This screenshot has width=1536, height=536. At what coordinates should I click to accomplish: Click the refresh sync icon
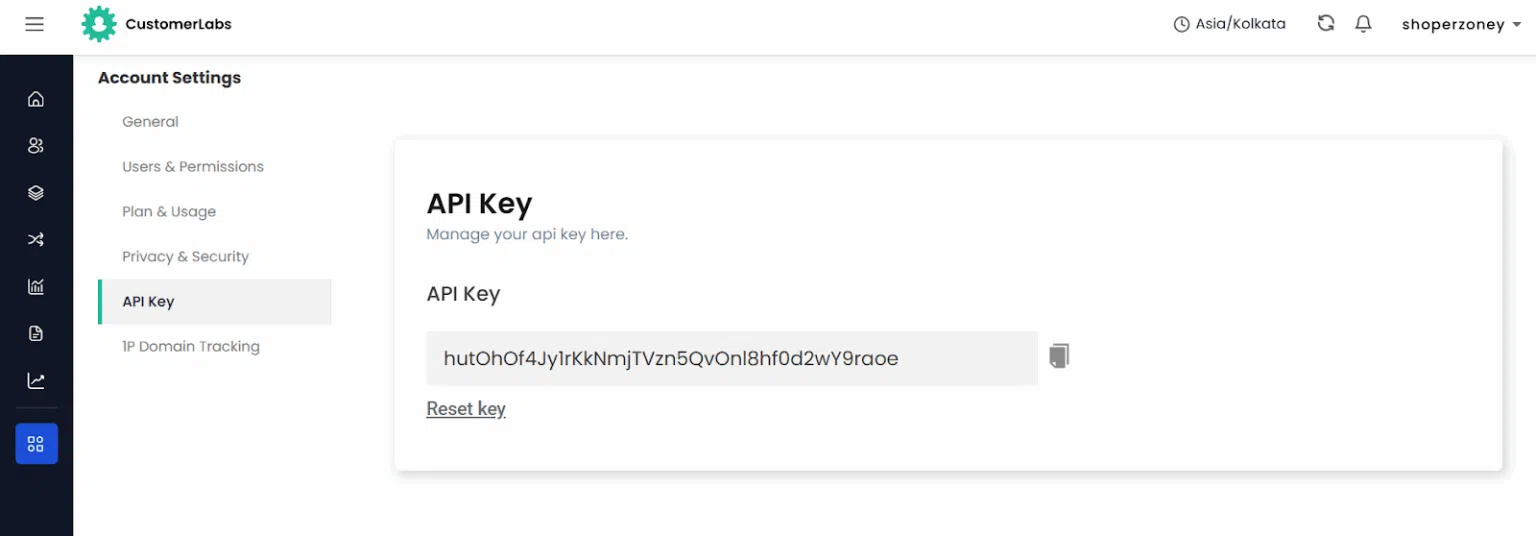click(1326, 24)
